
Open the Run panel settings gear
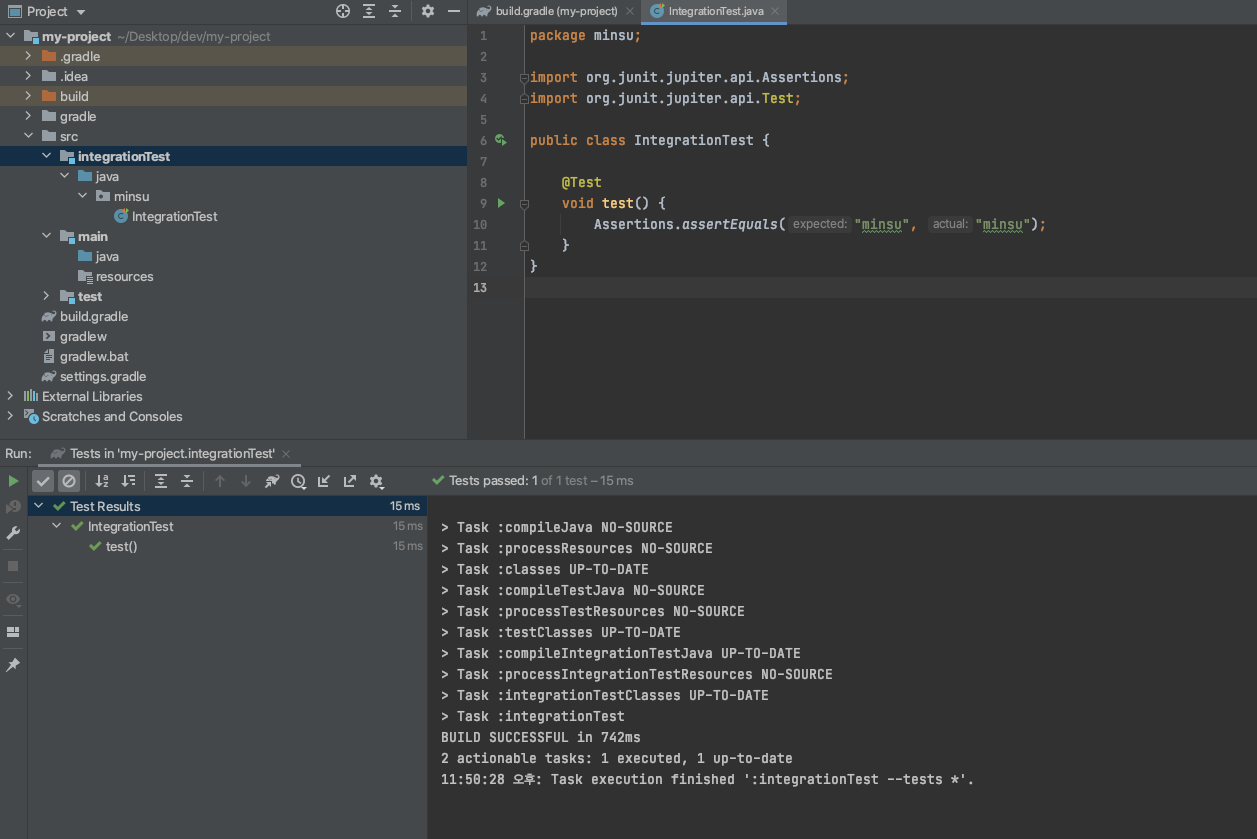(377, 481)
